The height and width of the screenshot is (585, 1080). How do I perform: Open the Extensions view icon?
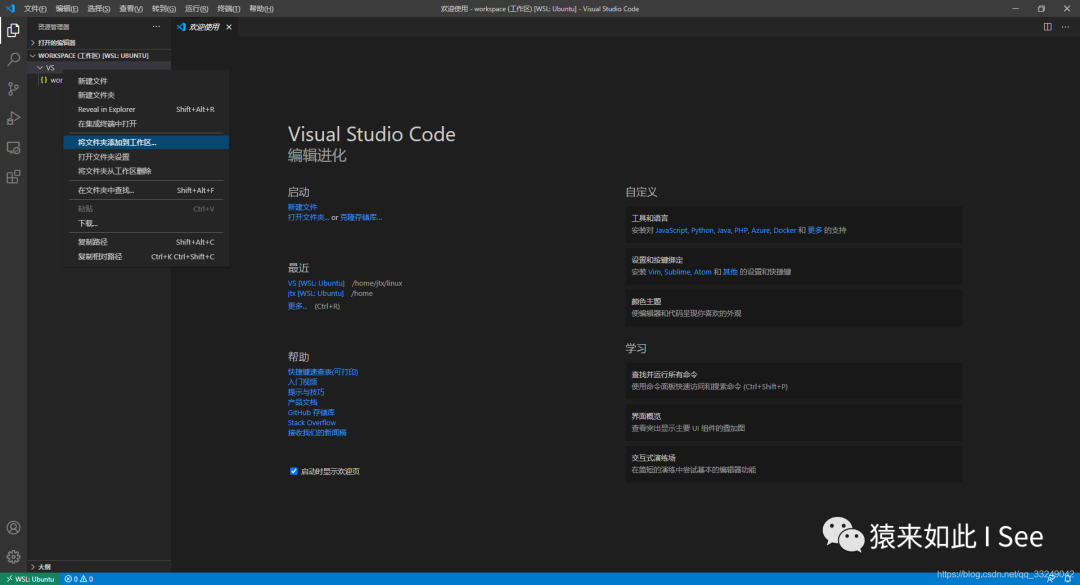(13, 177)
